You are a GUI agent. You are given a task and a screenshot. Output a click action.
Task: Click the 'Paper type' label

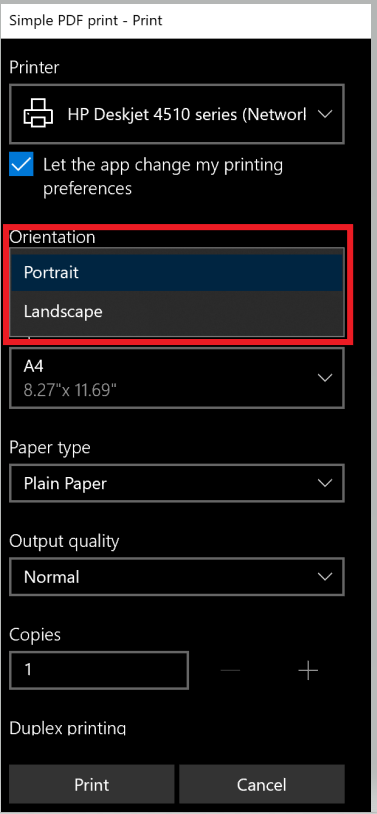click(x=50, y=447)
